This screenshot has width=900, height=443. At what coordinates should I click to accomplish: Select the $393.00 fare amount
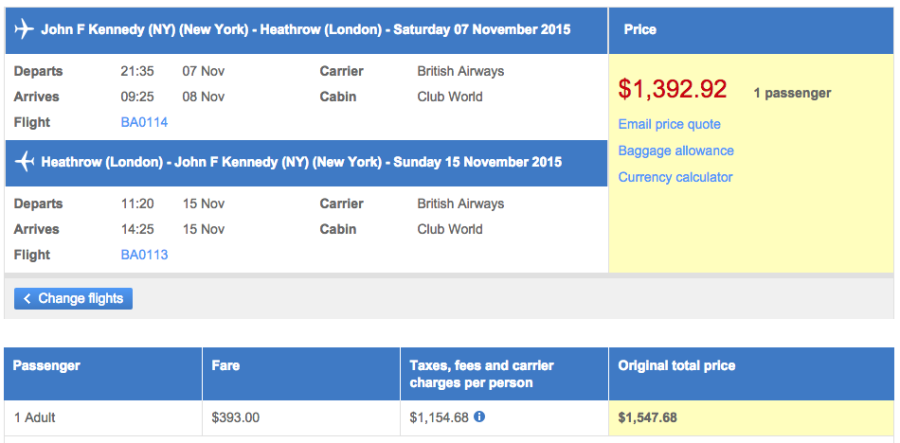pyautogui.click(x=236, y=416)
